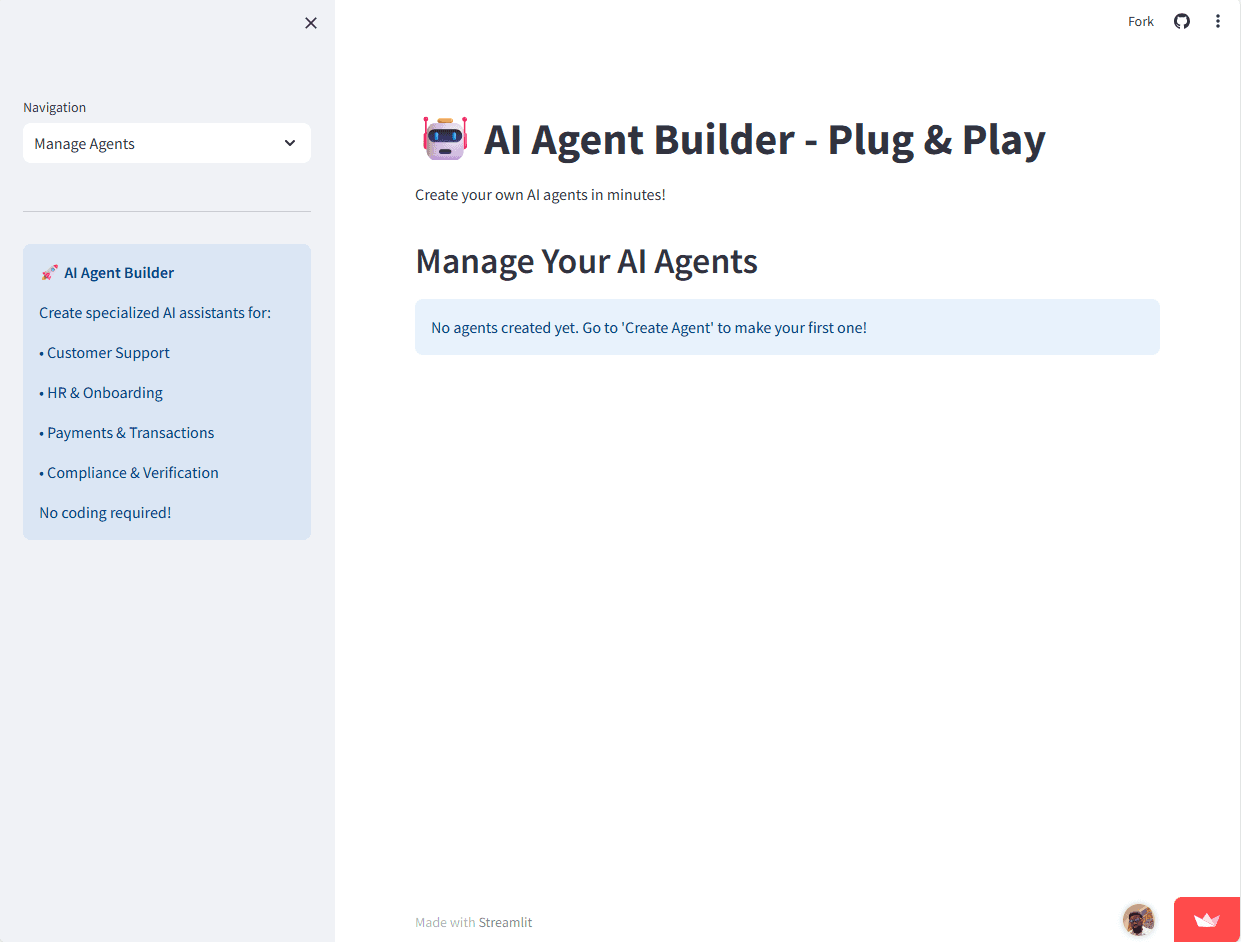Open the GitHub repository icon

point(1181,20)
